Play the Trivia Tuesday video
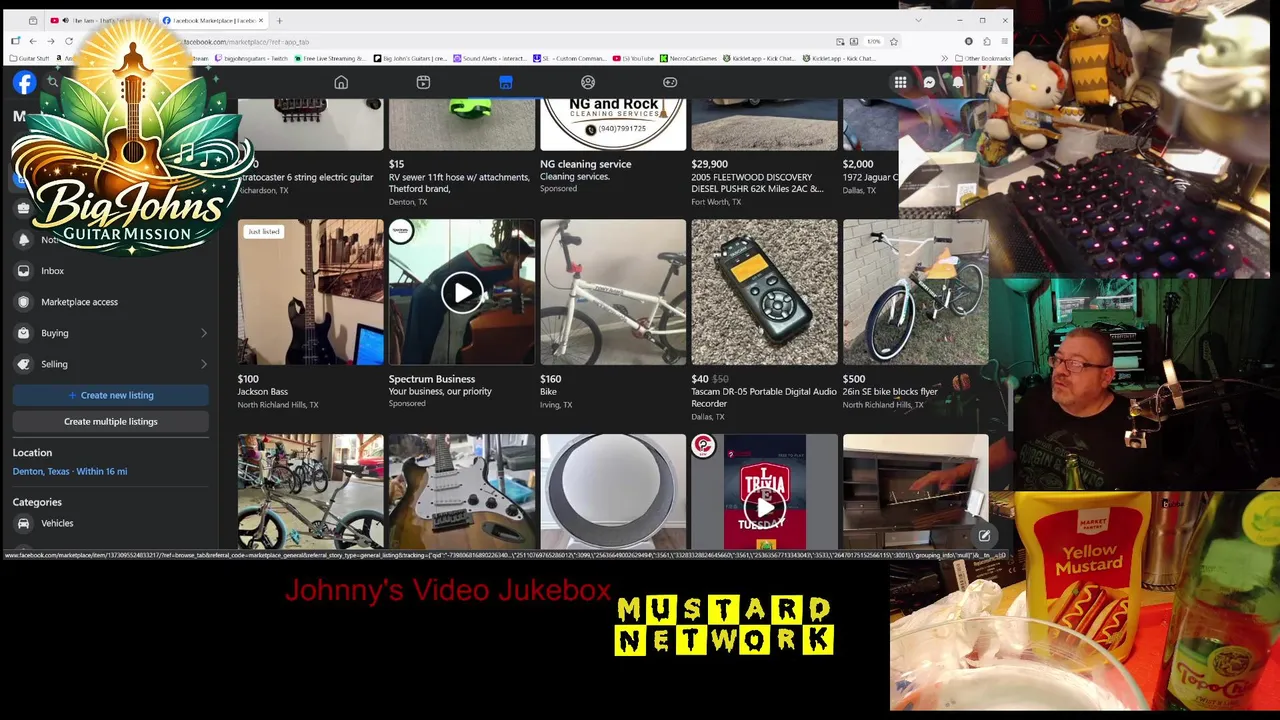This screenshot has width=1280, height=720. 765,508
